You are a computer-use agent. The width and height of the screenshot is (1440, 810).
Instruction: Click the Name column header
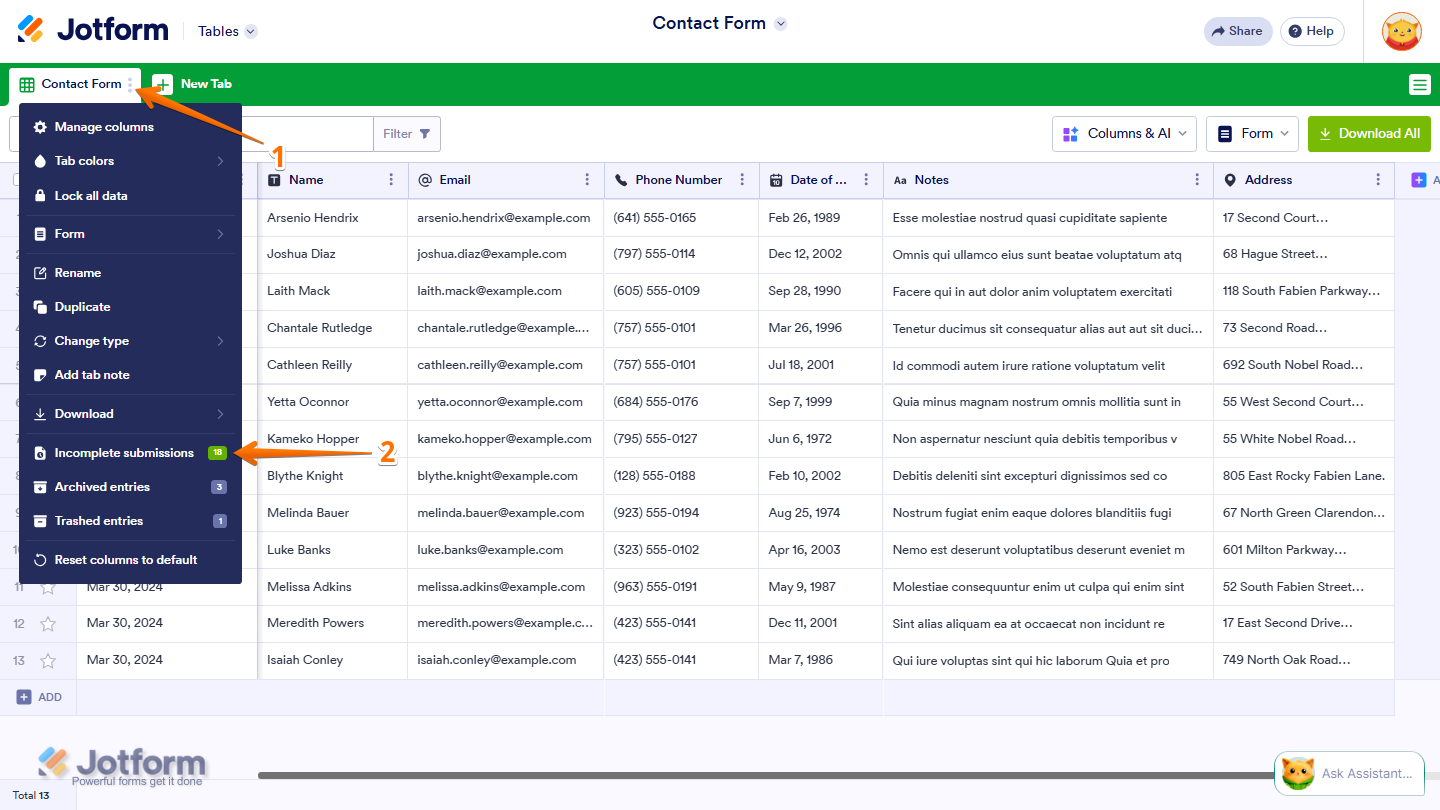pos(333,180)
